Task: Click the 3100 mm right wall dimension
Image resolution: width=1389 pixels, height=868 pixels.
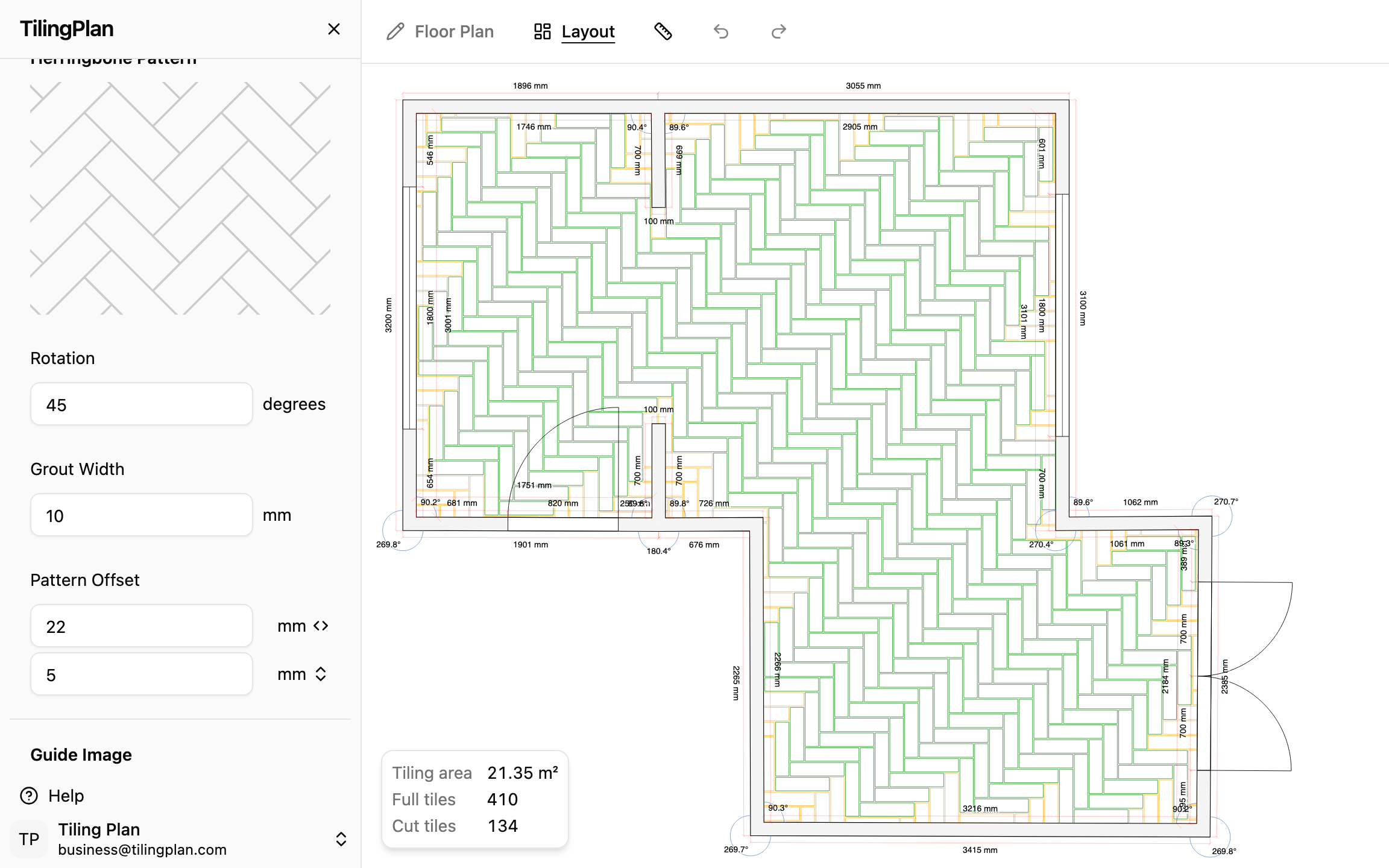Action: [1083, 308]
